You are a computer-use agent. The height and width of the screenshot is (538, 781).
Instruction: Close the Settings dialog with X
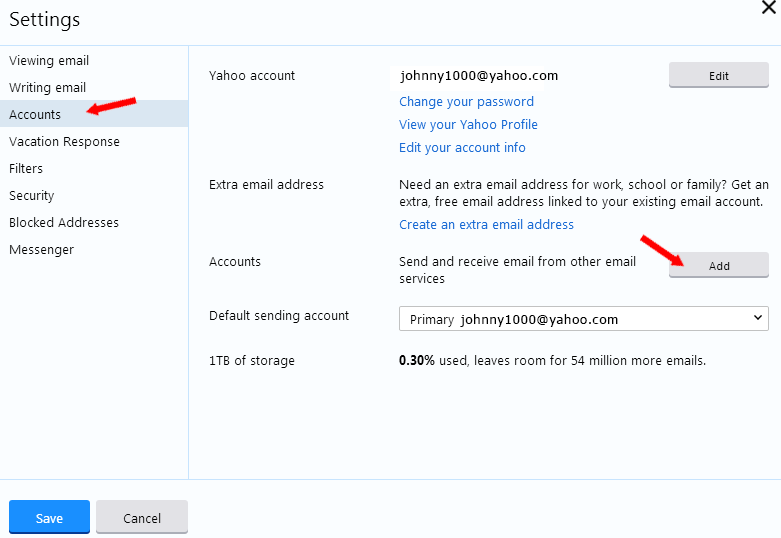(x=768, y=8)
